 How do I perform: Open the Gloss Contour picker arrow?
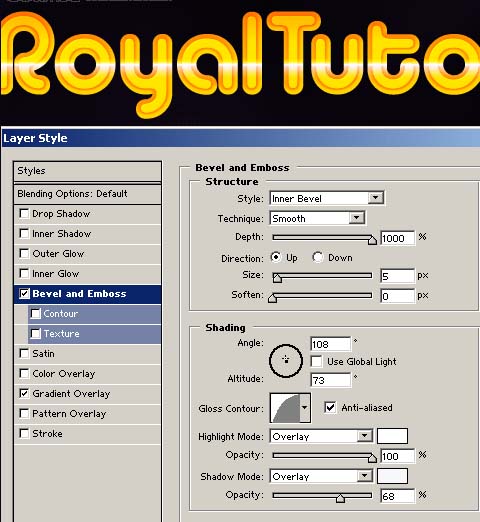(305, 408)
